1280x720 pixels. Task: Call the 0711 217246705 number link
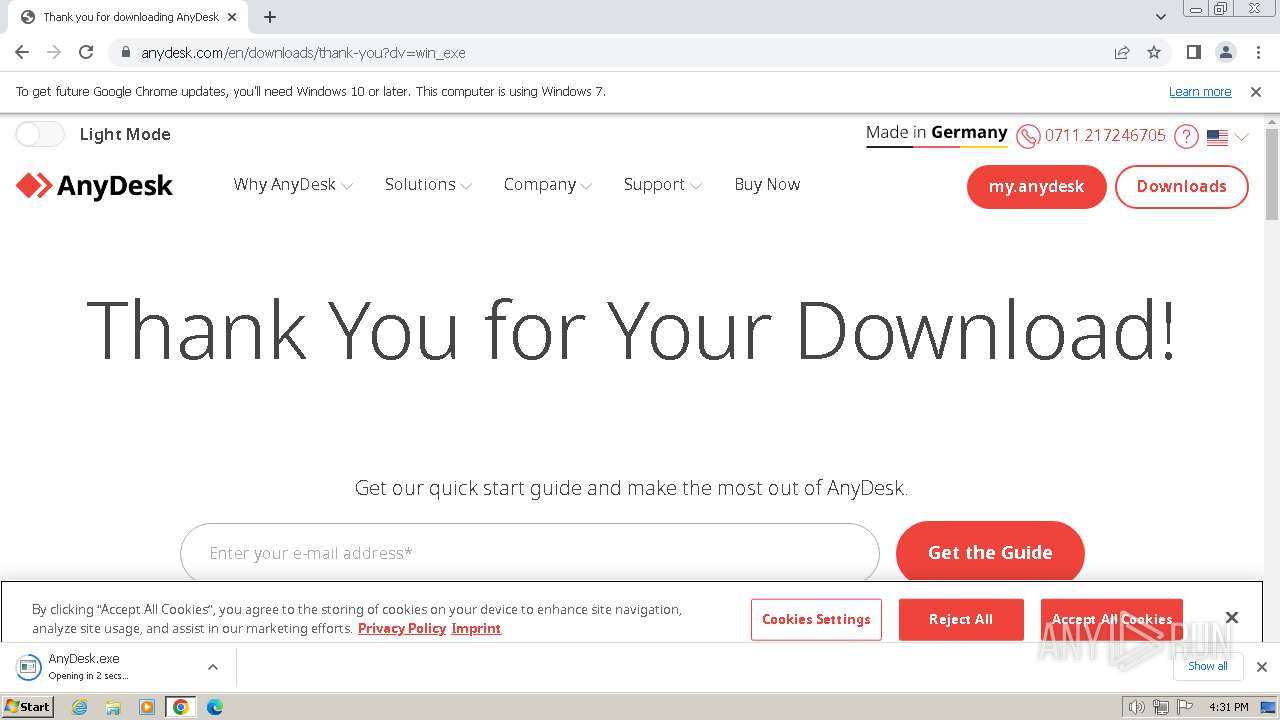[x=1105, y=136]
